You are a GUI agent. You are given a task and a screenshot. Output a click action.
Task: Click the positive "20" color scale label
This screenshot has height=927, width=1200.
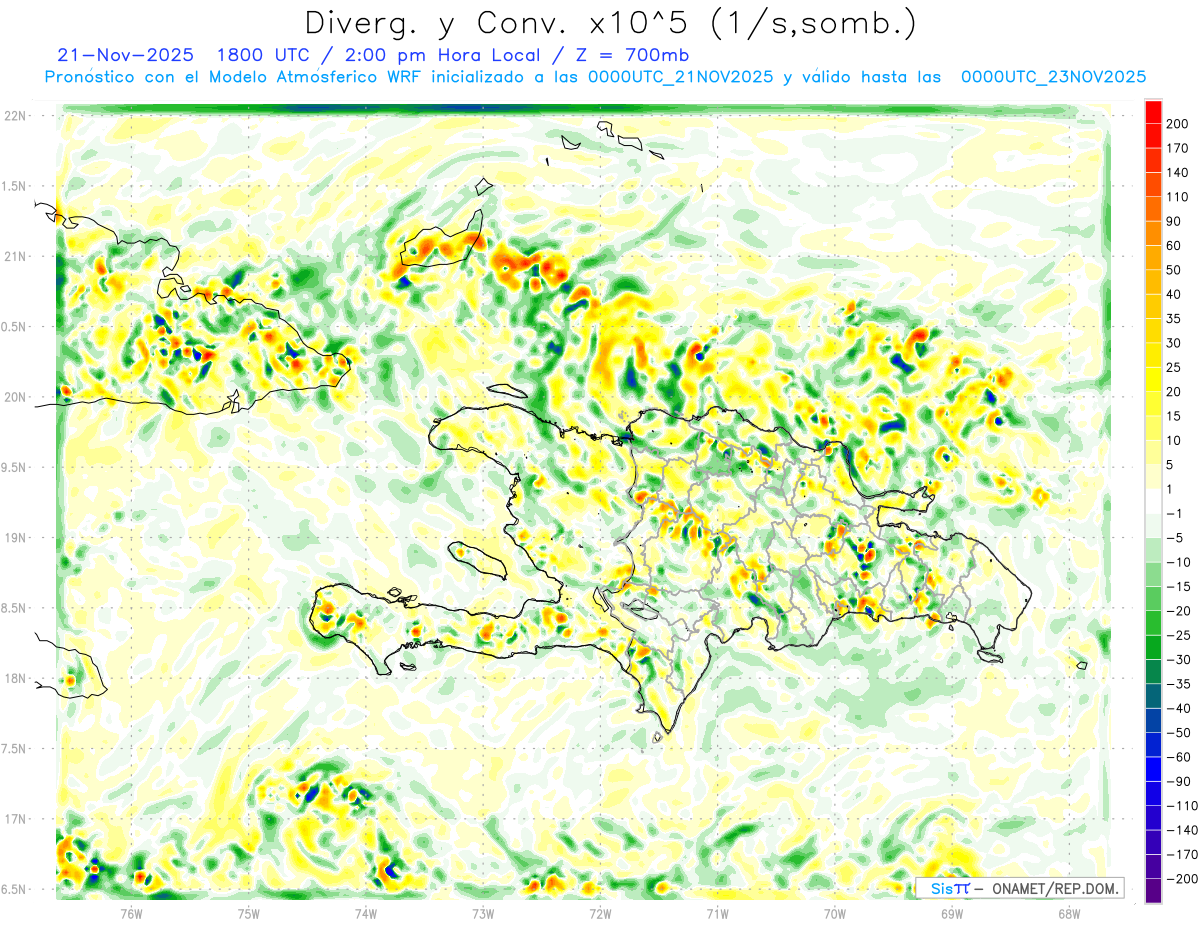(1174, 392)
